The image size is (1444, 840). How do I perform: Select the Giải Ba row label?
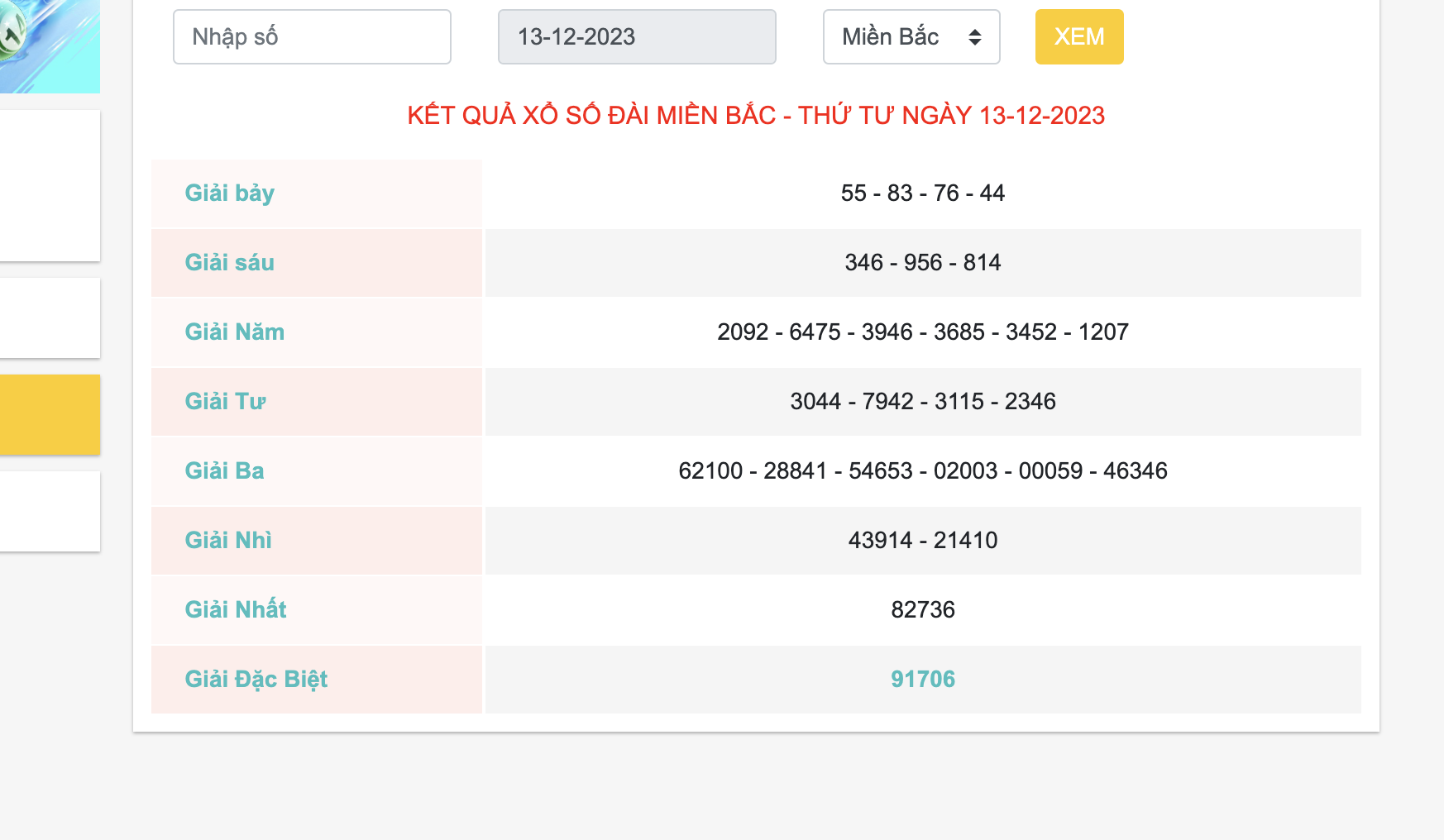224,471
